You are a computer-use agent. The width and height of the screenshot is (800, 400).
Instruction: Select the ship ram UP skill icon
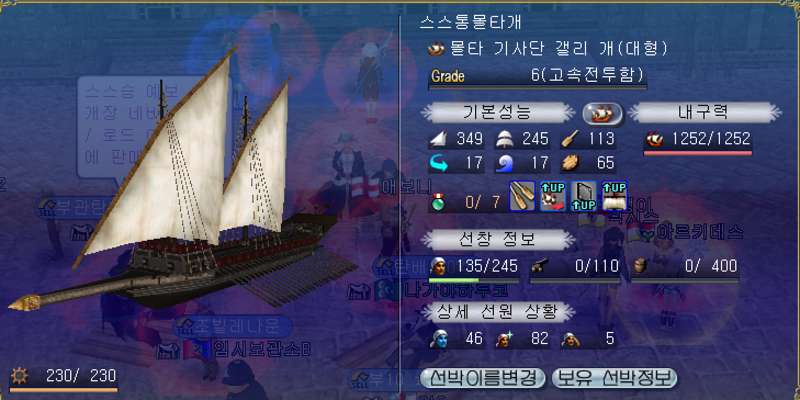pyautogui.click(x=553, y=195)
